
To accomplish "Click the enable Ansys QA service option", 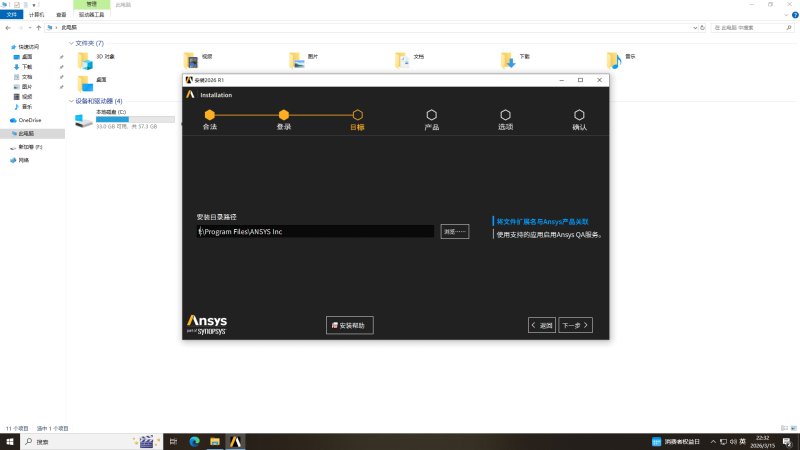I will pyautogui.click(x=550, y=235).
